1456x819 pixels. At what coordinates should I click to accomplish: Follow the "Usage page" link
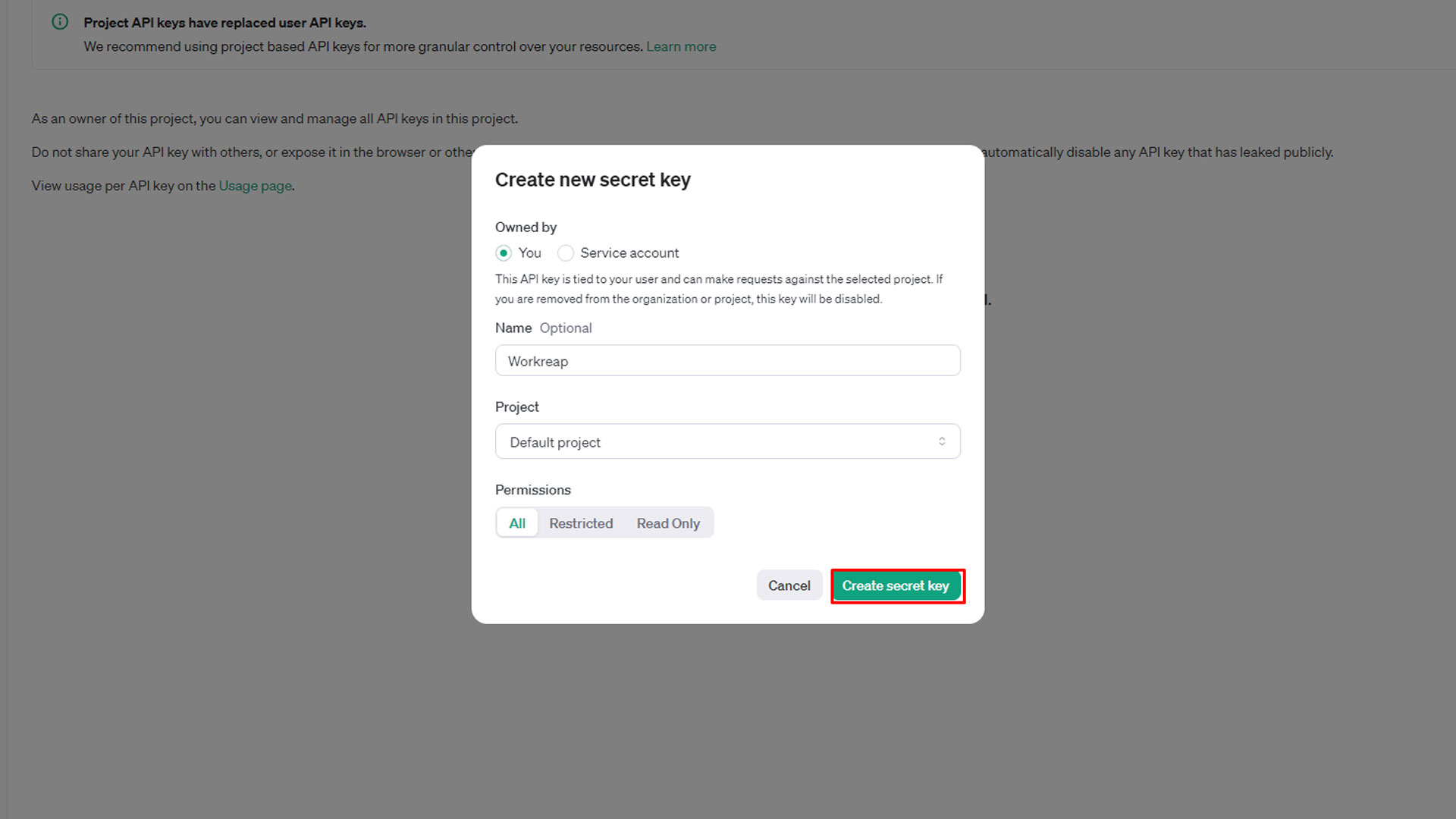[256, 186]
